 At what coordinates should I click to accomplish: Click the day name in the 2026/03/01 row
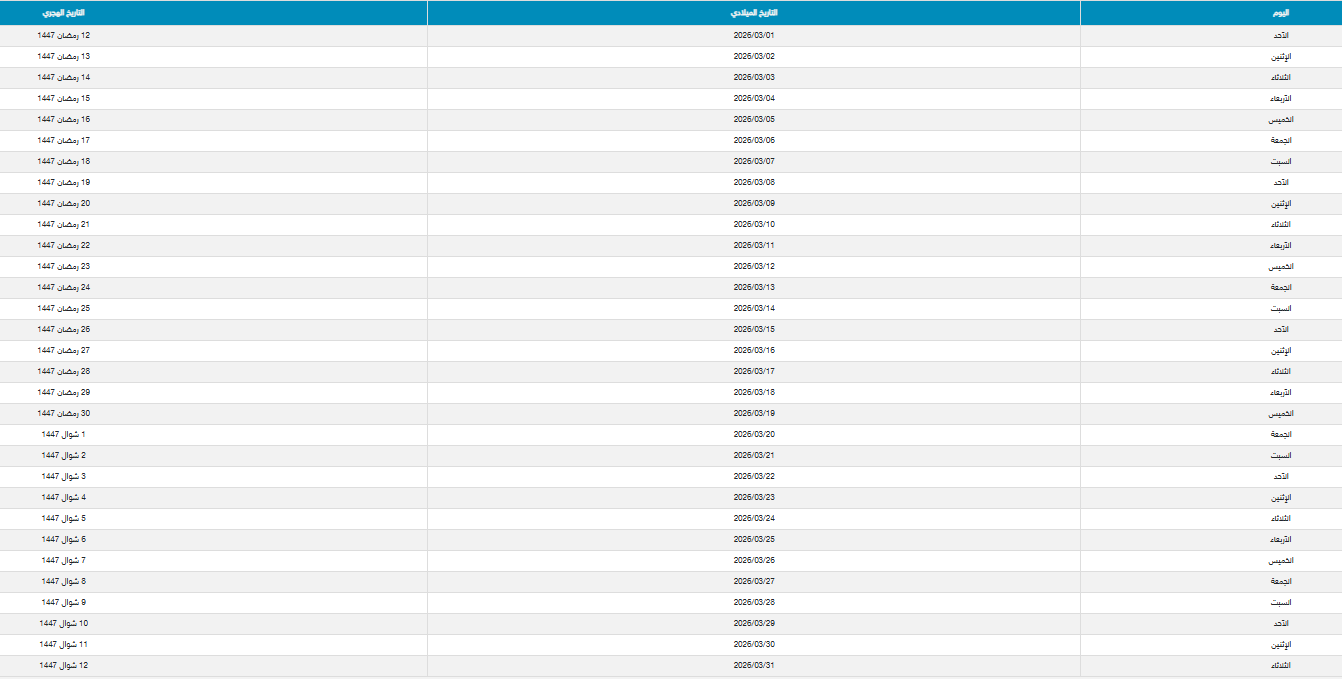click(x=1279, y=35)
